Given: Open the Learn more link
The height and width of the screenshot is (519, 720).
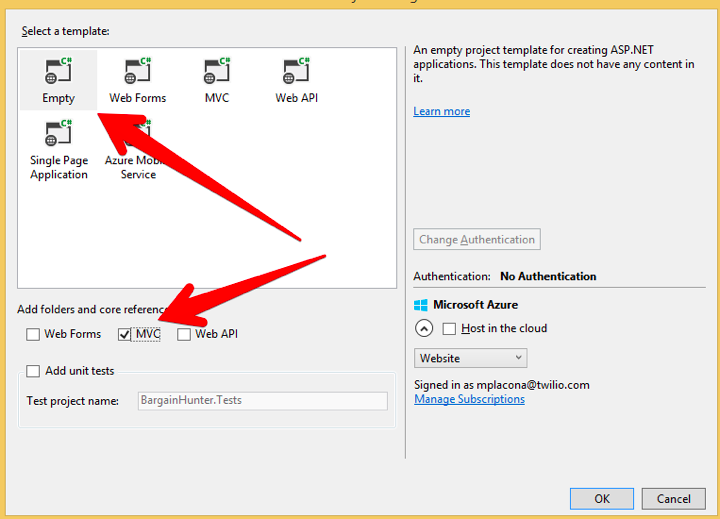Looking at the screenshot, I should tap(442, 112).
